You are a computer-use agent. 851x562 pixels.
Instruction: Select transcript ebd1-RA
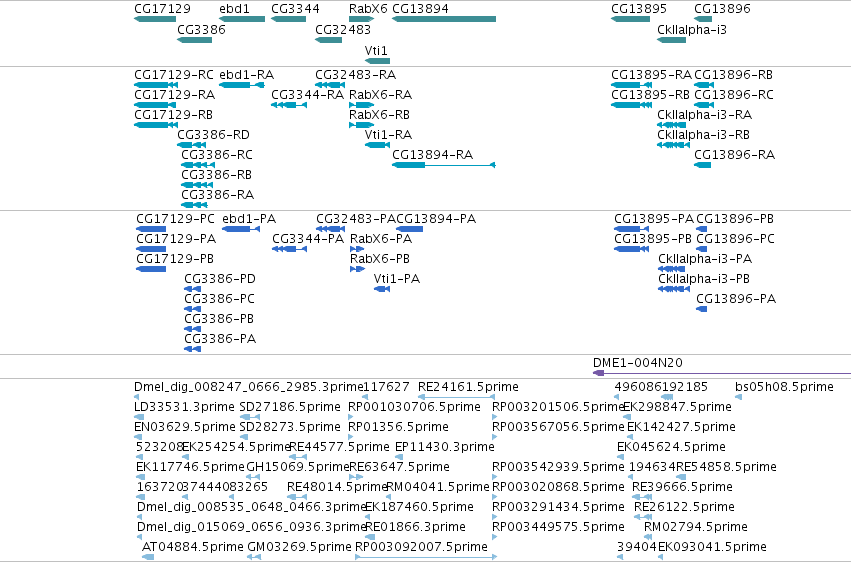242,85
